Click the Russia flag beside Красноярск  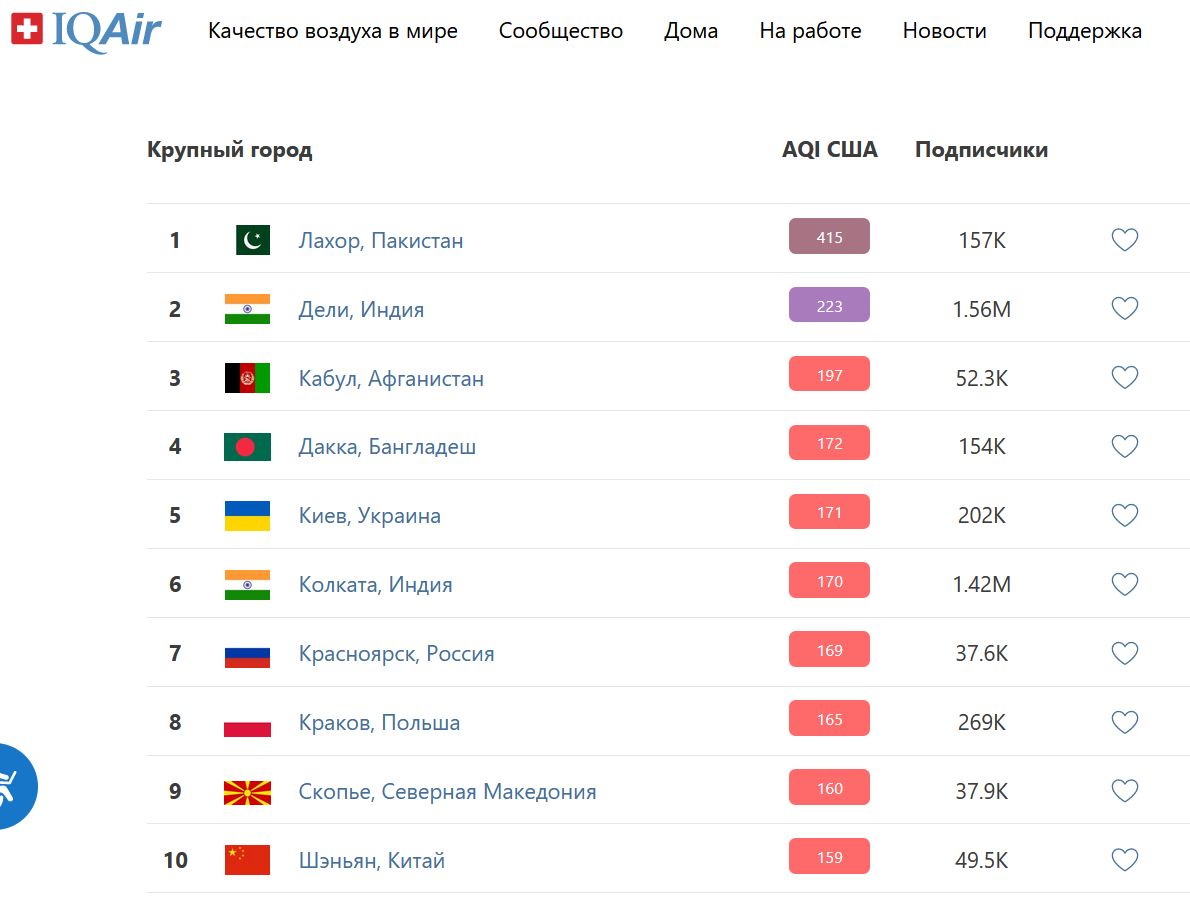coord(247,652)
